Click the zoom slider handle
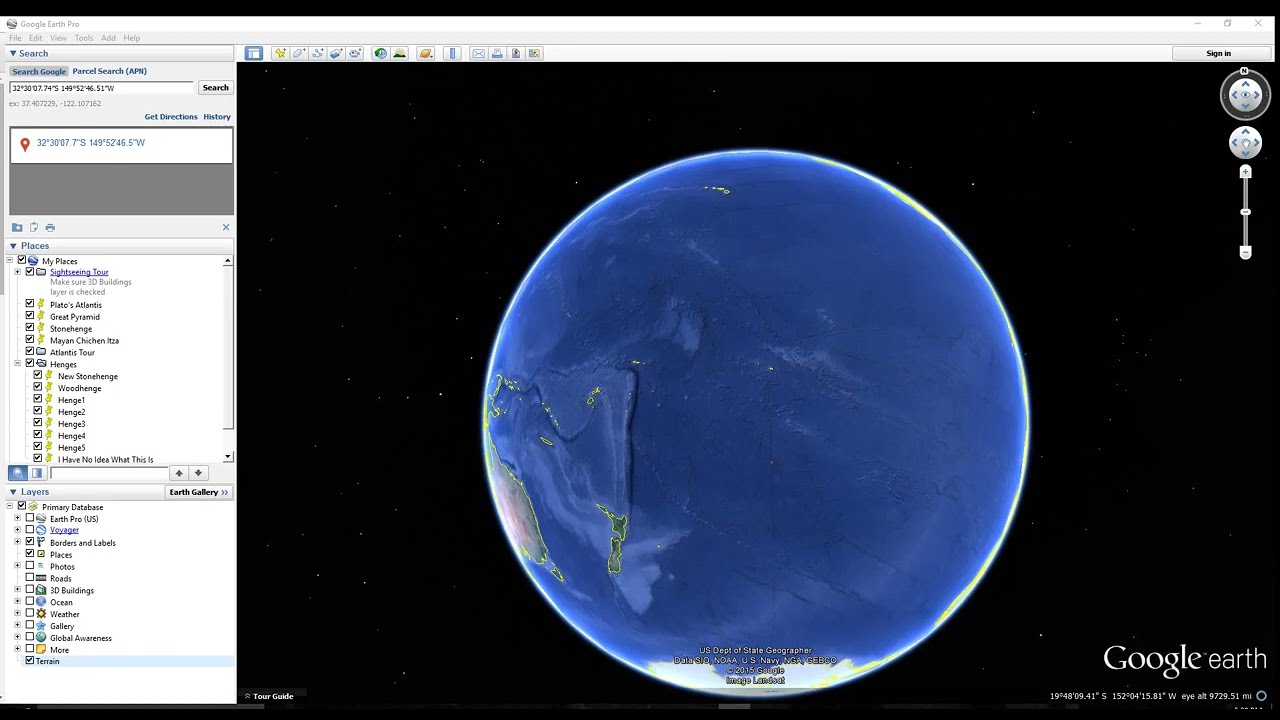The image size is (1280, 720). (1245, 212)
